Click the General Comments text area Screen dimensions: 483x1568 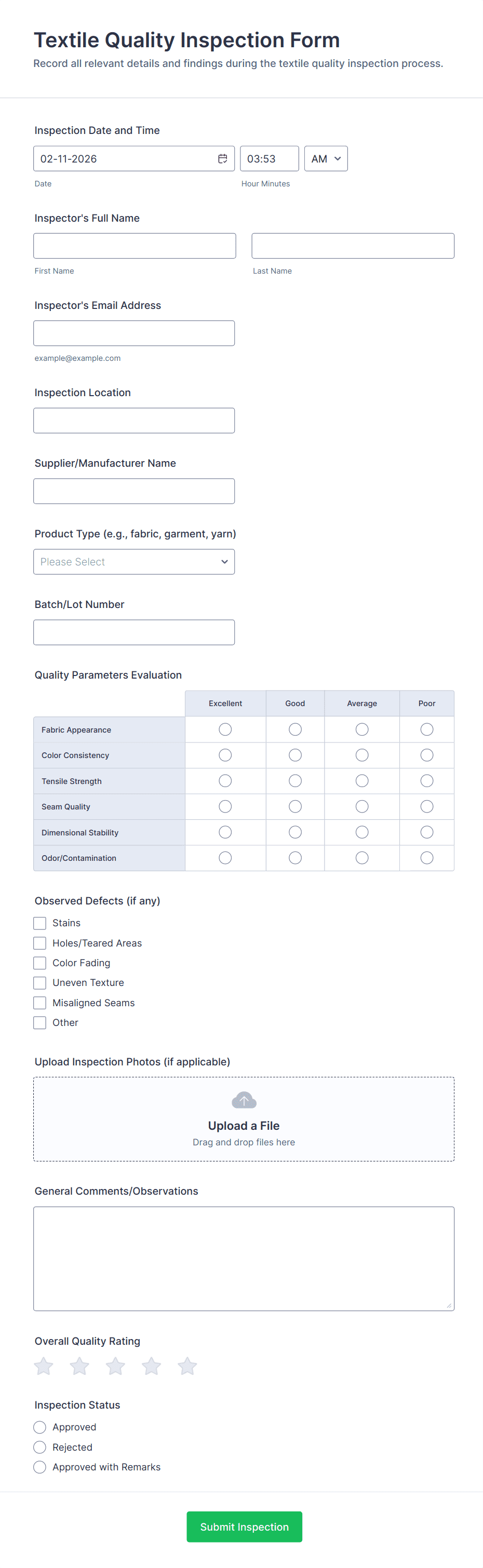tap(244, 1258)
